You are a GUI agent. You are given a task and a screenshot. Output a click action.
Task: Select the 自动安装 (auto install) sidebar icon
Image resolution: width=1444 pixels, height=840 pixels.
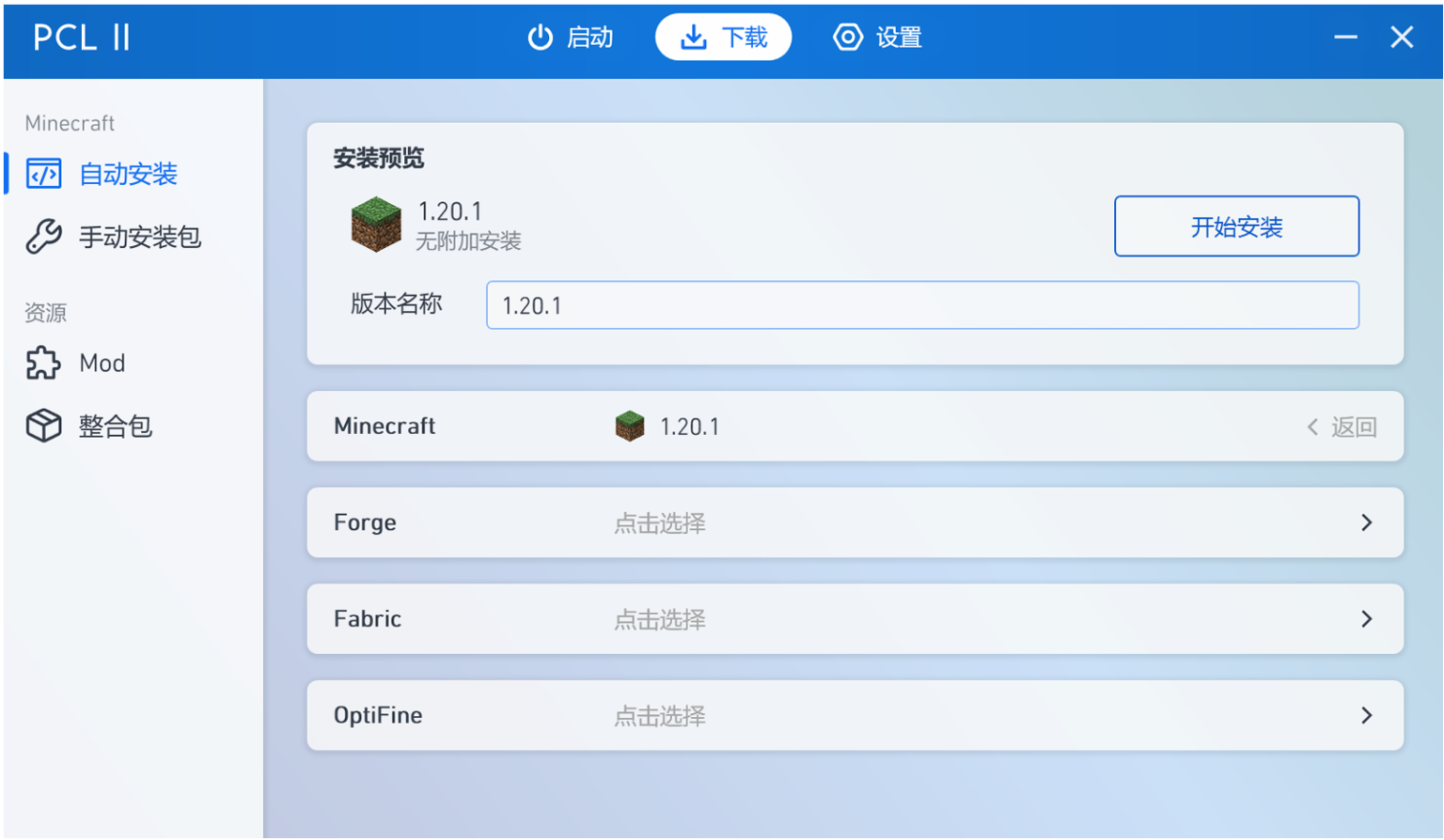(42, 174)
